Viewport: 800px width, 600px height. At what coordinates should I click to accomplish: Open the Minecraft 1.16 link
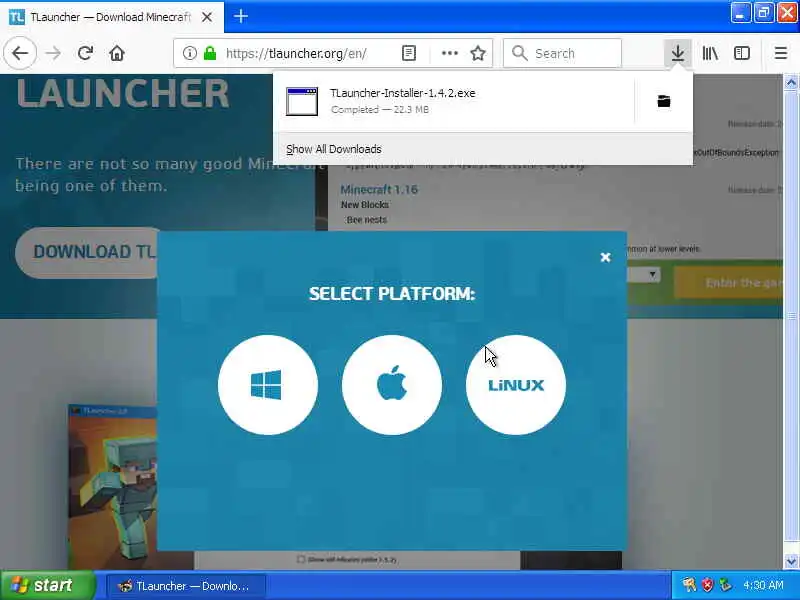pyautogui.click(x=379, y=189)
